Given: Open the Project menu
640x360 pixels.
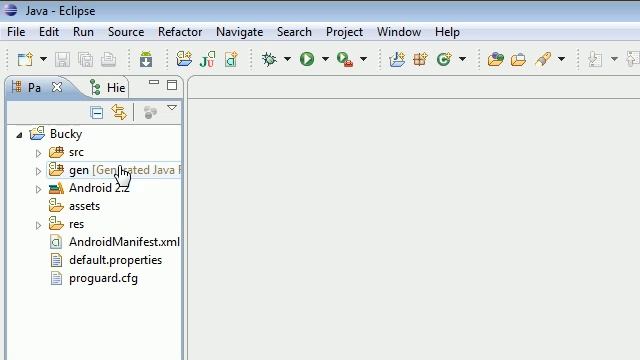Looking at the screenshot, I should [344, 32].
